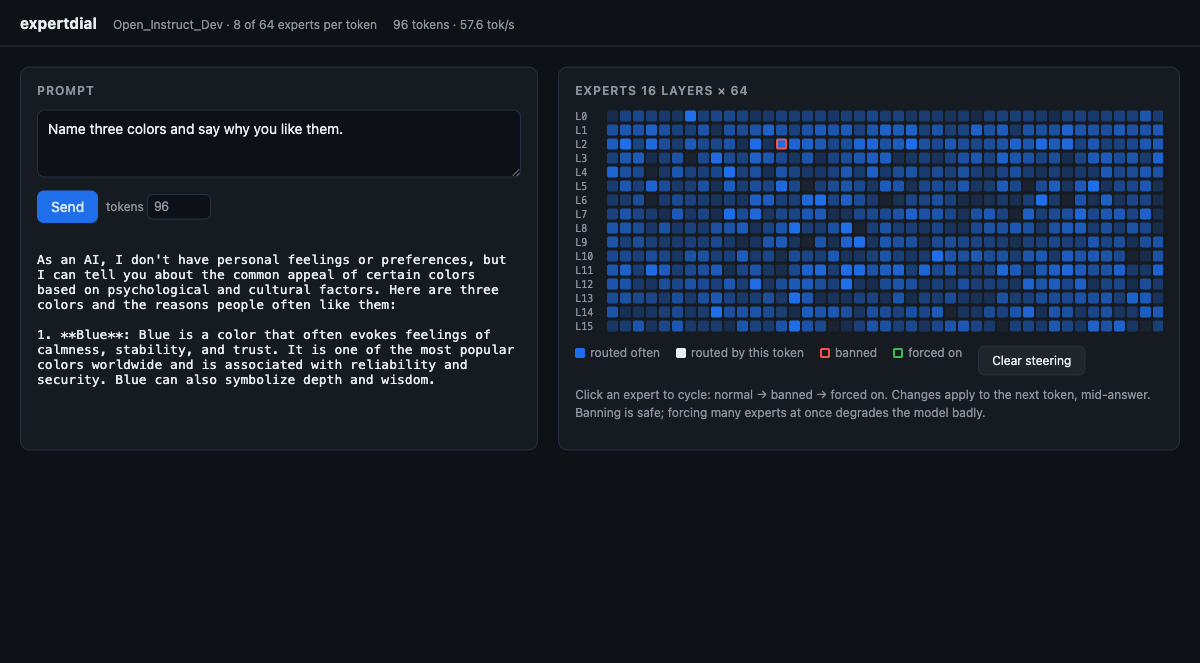
Task: Click the L13 row label
Action: [x=585, y=298]
